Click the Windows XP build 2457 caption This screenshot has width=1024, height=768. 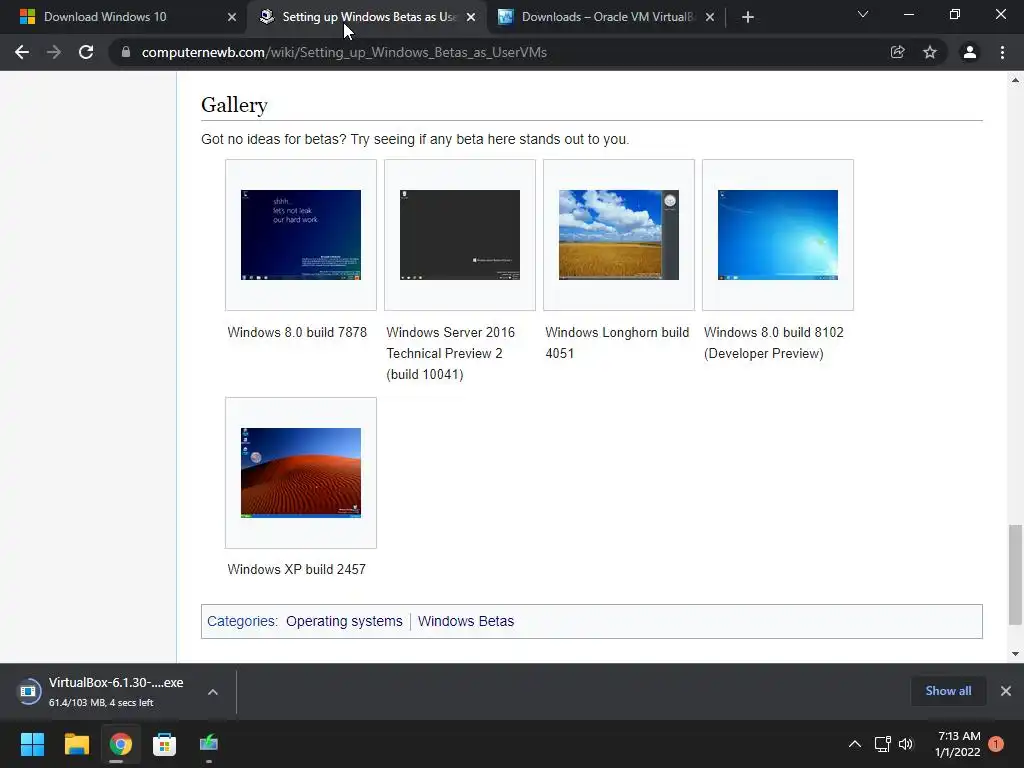click(296, 569)
